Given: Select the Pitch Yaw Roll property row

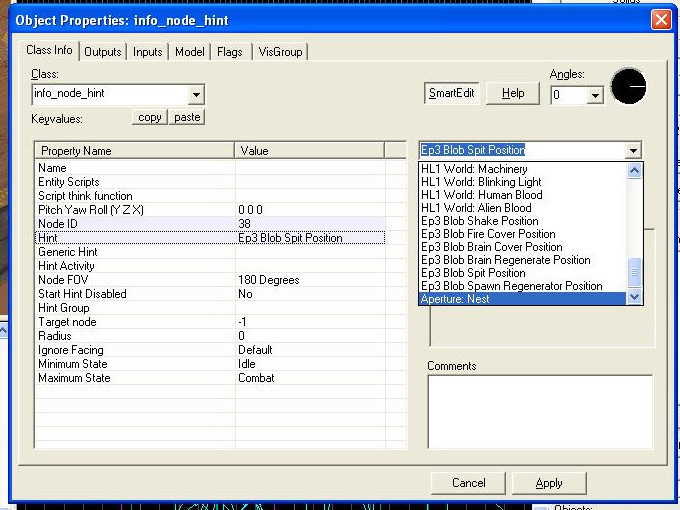Looking at the screenshot, I should click(x=210, y=210).
